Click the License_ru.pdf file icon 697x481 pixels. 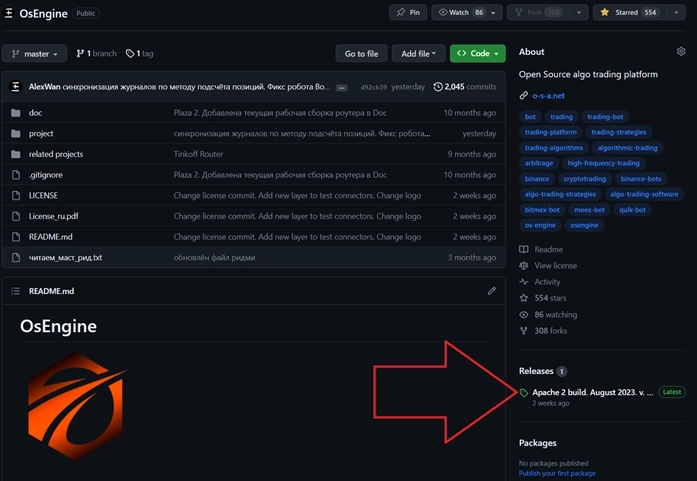coord(16,216)
